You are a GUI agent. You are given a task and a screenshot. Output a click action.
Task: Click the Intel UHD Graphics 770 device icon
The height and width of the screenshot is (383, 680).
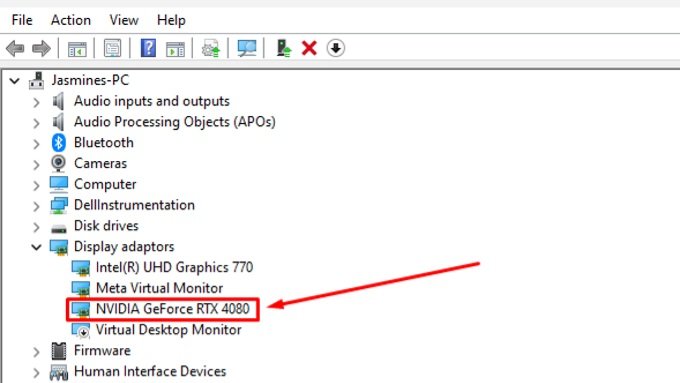81,268
